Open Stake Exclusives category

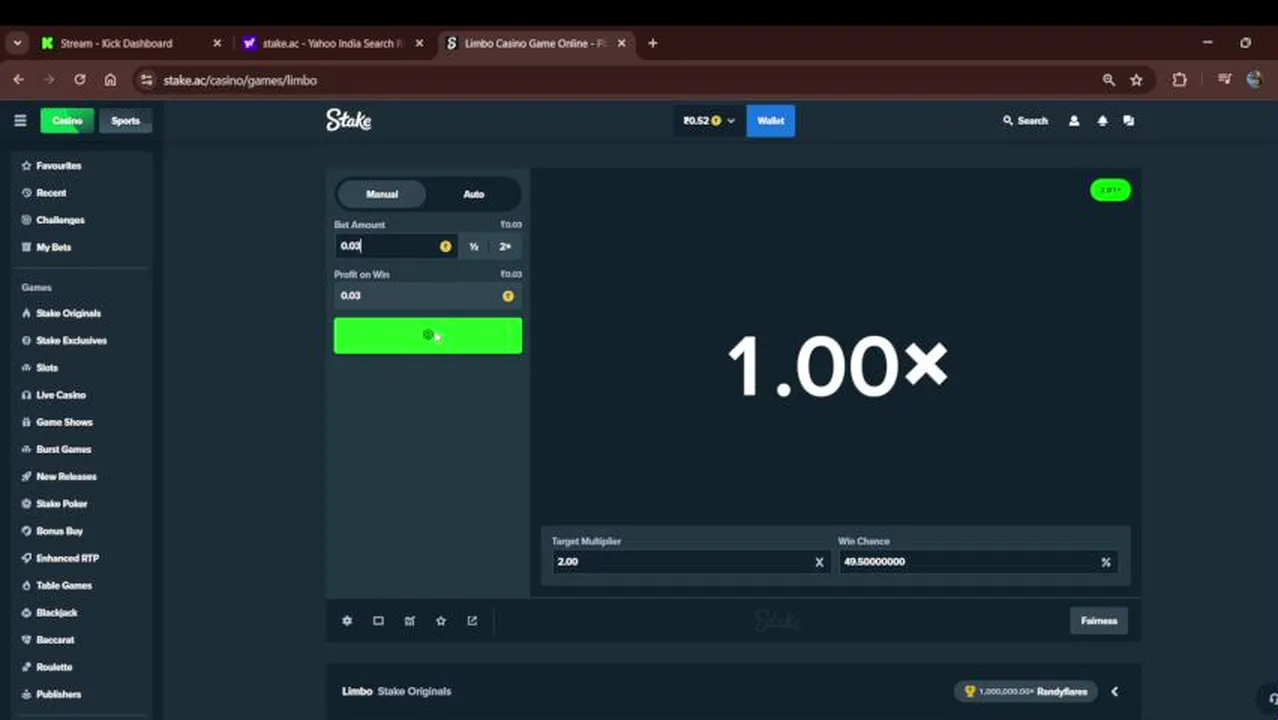pyautogui.click(x=71, y=341)
